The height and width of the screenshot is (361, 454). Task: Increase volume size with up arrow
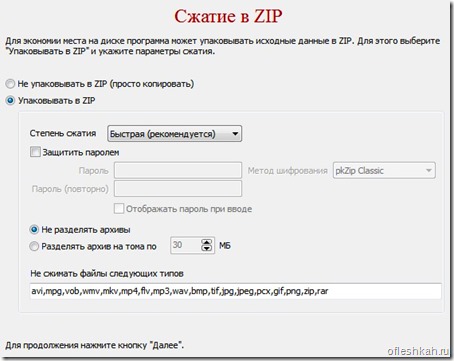(207, 242)
